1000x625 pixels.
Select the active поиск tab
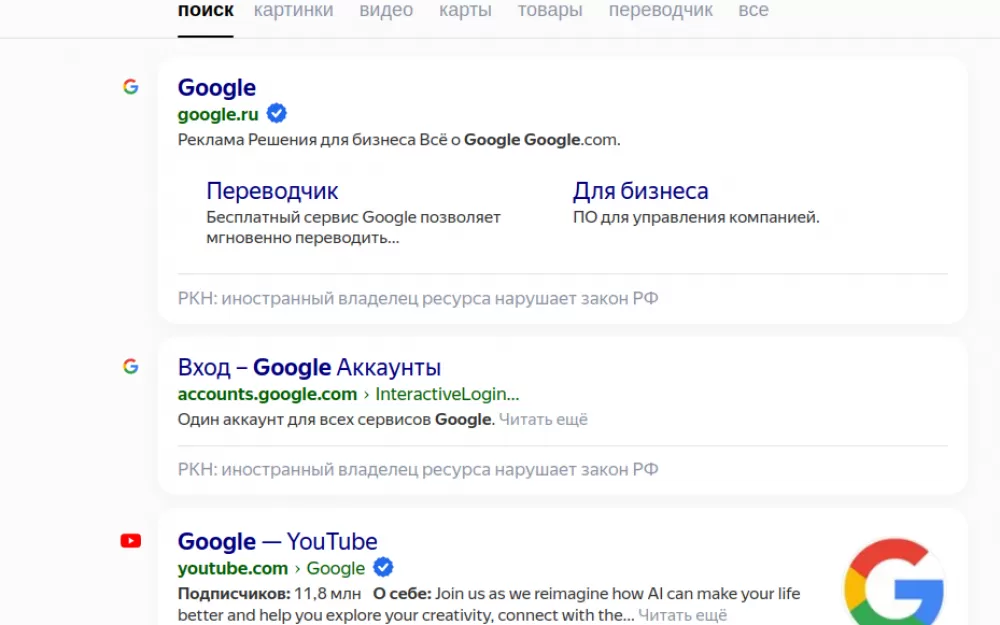tap(205, 10)
